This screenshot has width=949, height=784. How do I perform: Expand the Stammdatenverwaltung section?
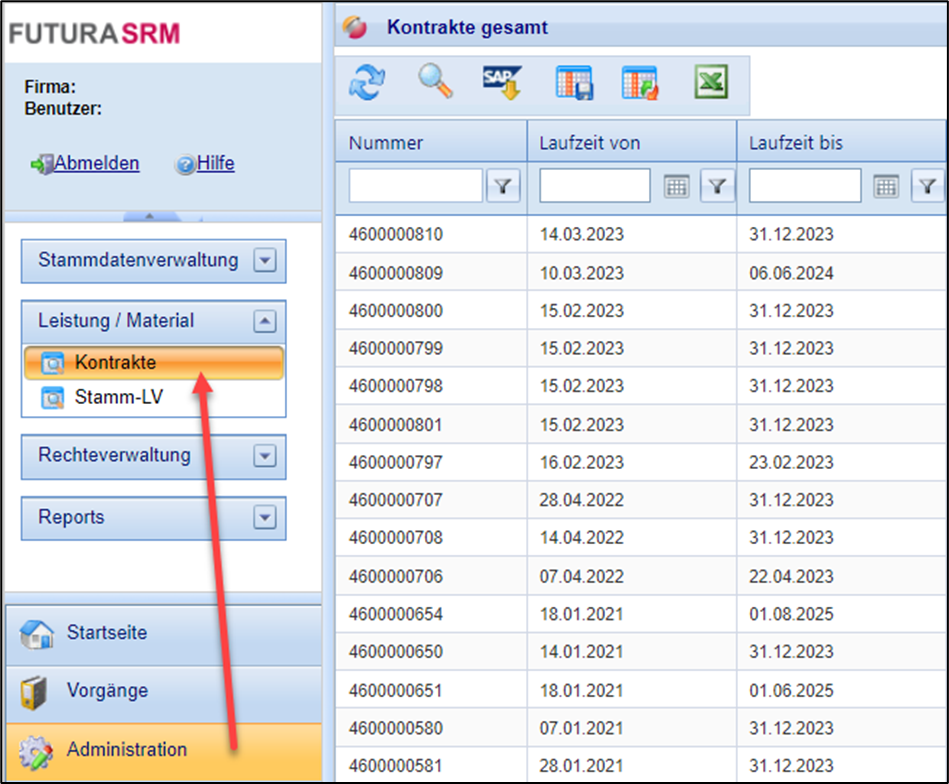[x=264, y=261]
